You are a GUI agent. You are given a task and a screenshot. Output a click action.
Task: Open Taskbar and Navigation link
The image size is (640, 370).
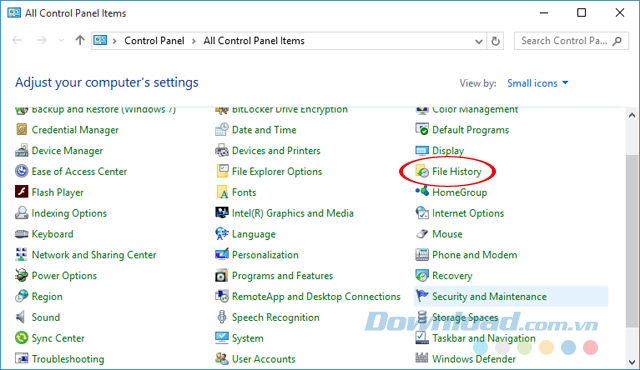(484, 338)
